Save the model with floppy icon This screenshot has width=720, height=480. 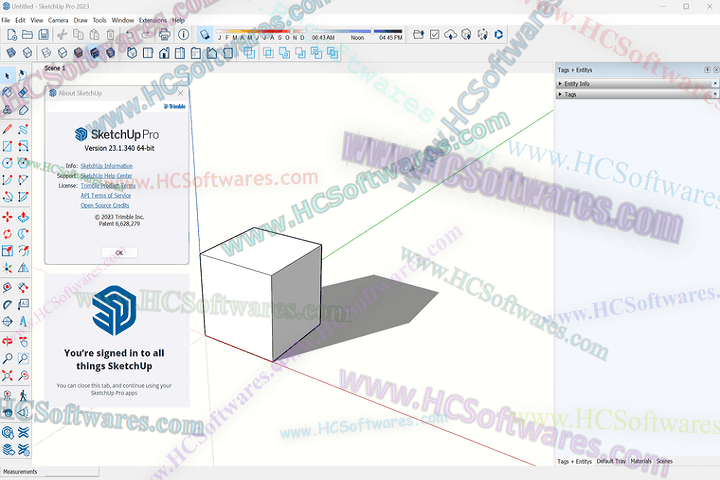tap(44, 34)
